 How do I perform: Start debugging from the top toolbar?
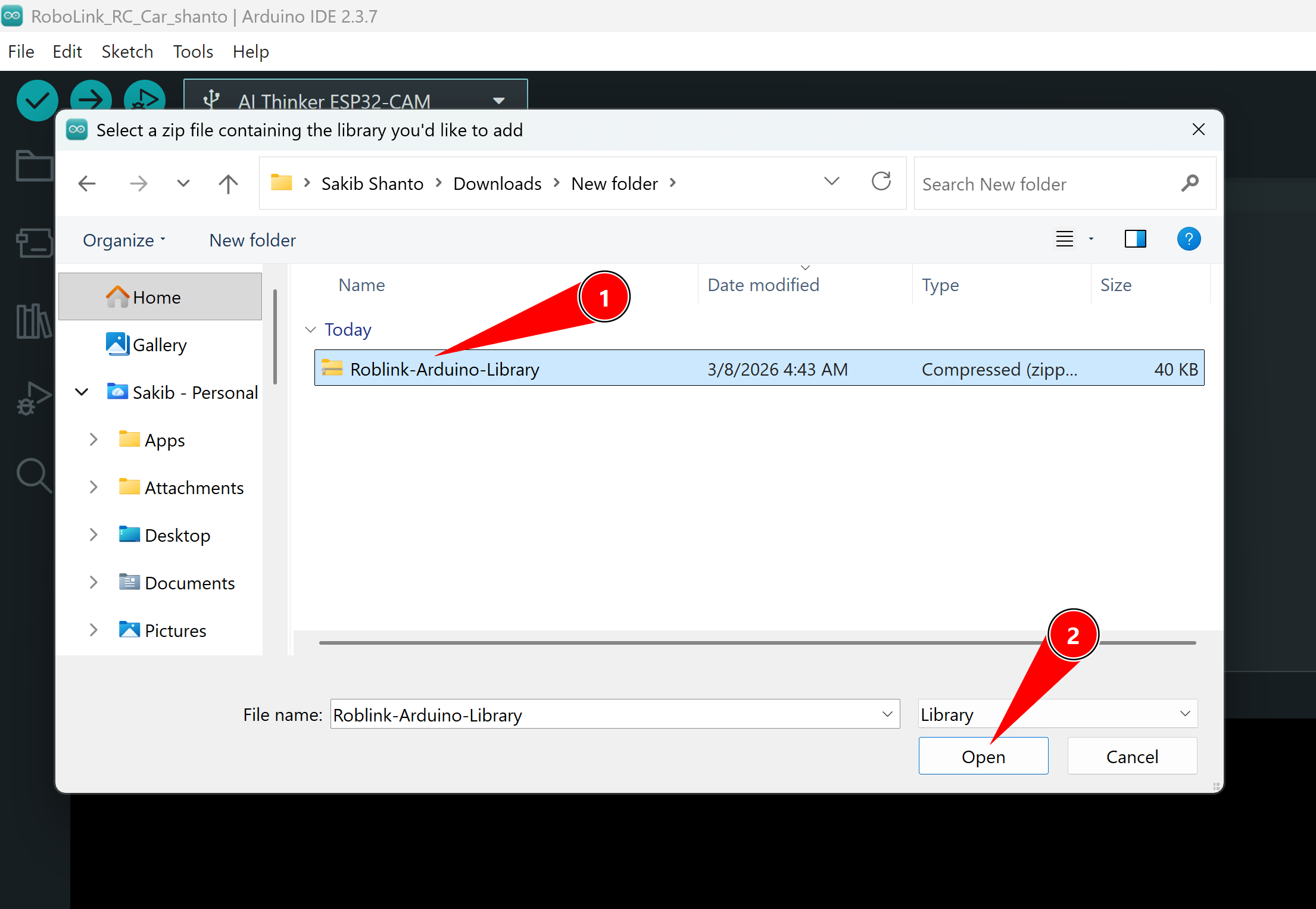coord(144,101)
